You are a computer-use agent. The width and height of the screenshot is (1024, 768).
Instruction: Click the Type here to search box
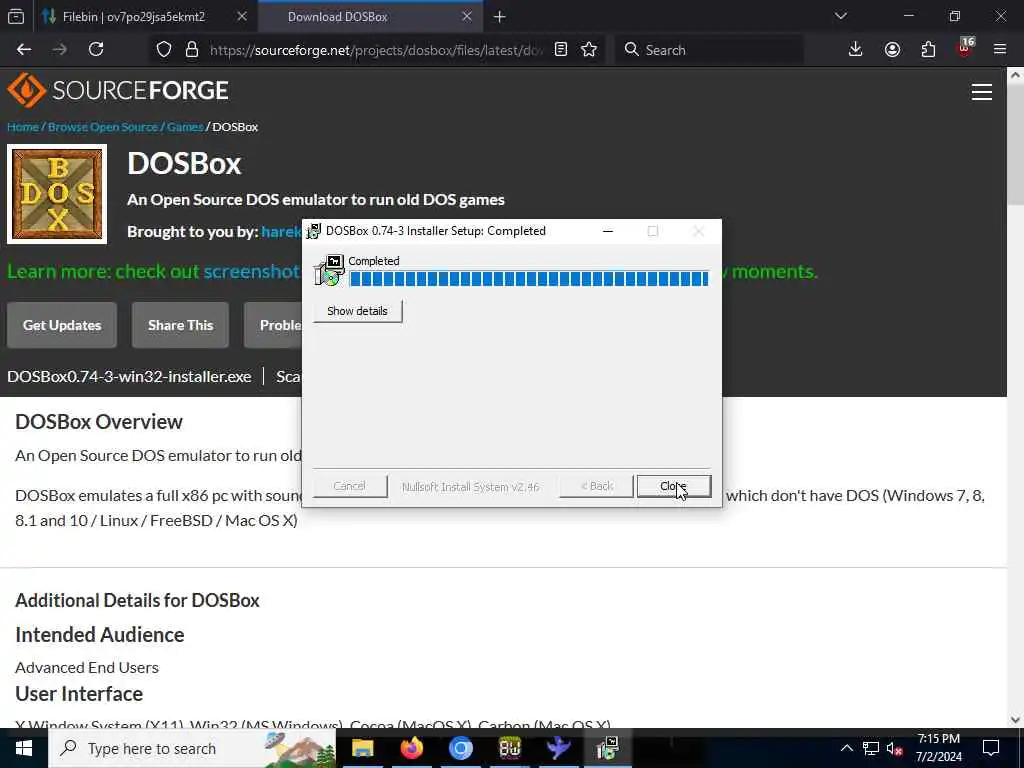point(192,748)
